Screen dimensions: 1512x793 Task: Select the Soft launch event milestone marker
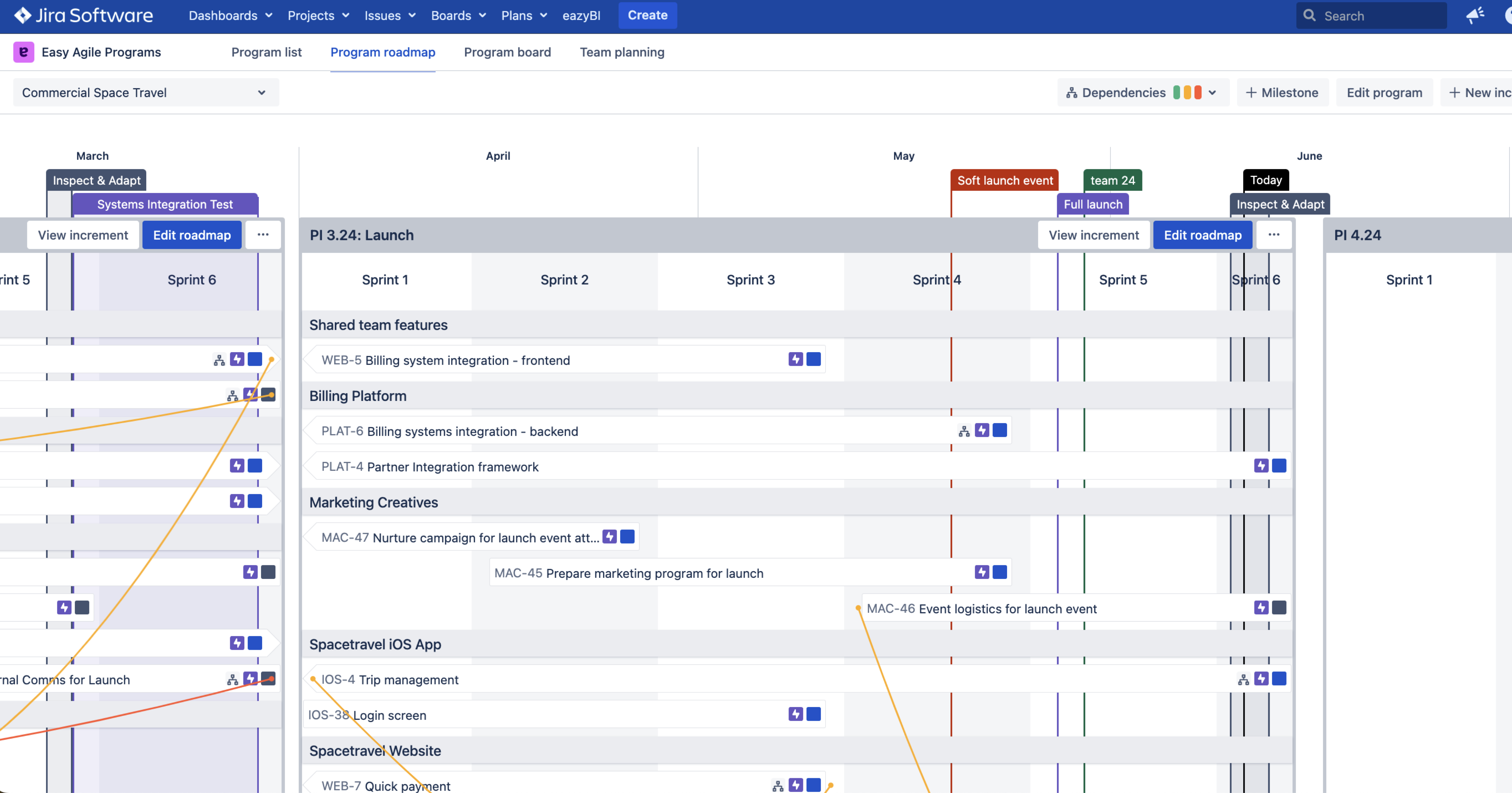click(x=1005, y=180)
